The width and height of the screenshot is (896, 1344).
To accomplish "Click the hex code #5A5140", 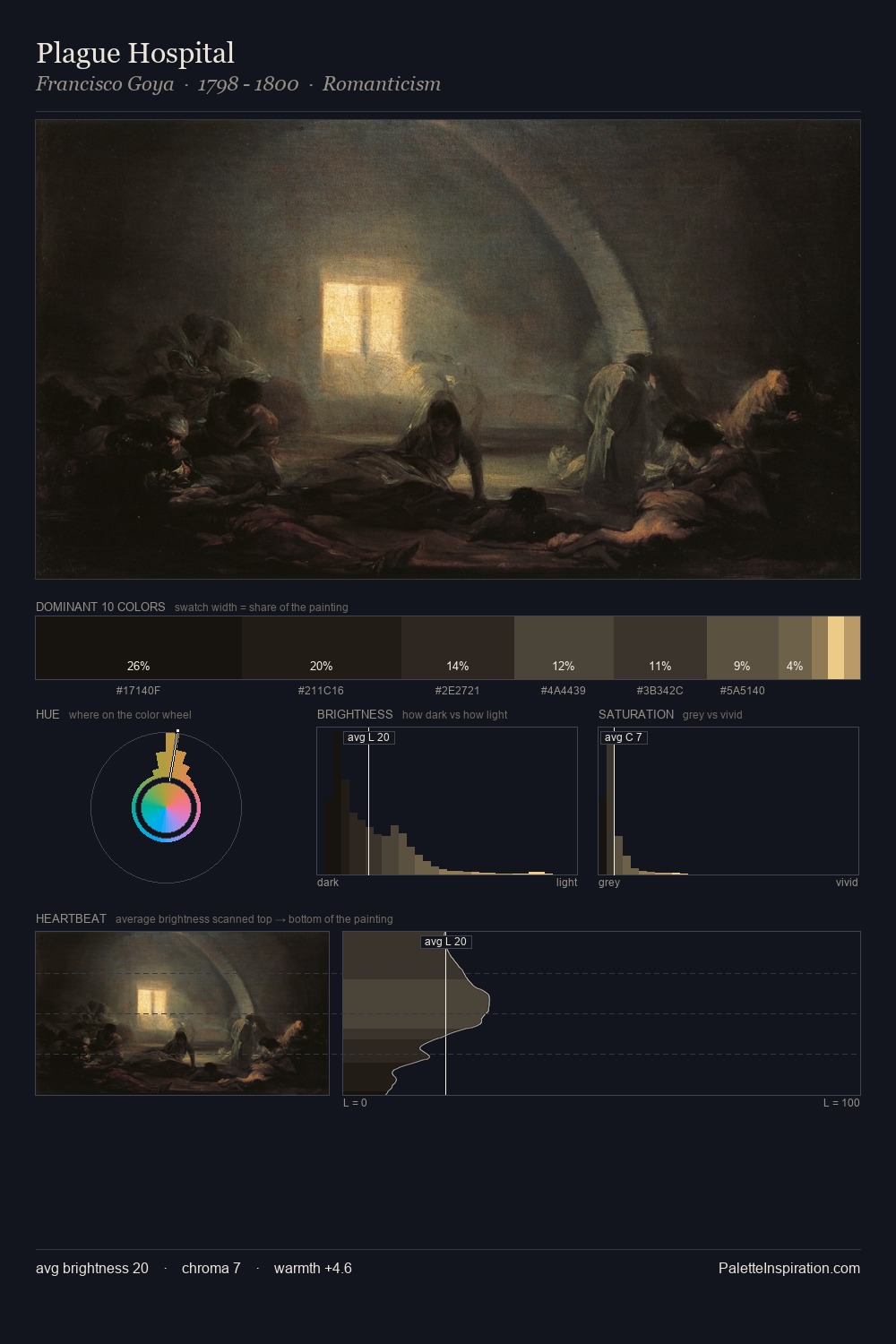I will tap(742, 691).
